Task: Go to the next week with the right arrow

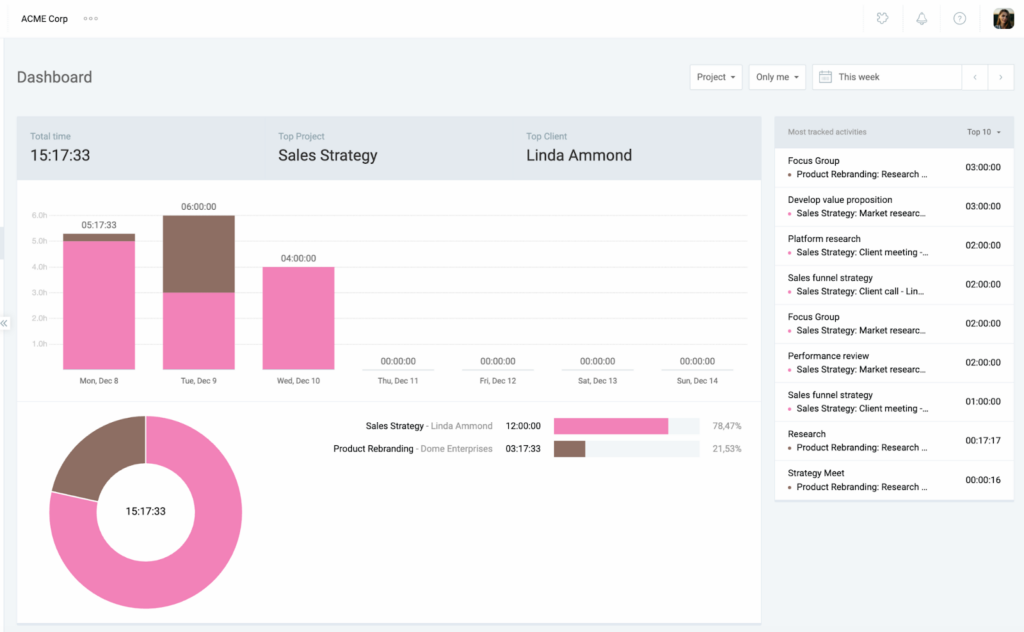Action: pyautogui.click(x=1001, y=77)
